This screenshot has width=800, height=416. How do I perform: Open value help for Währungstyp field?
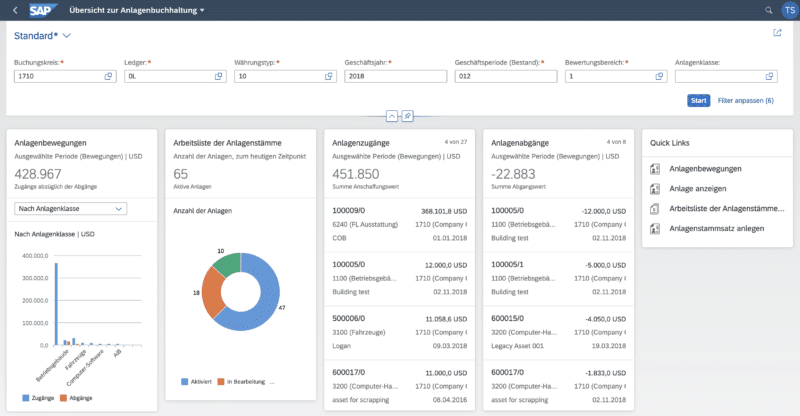[329, 76]
